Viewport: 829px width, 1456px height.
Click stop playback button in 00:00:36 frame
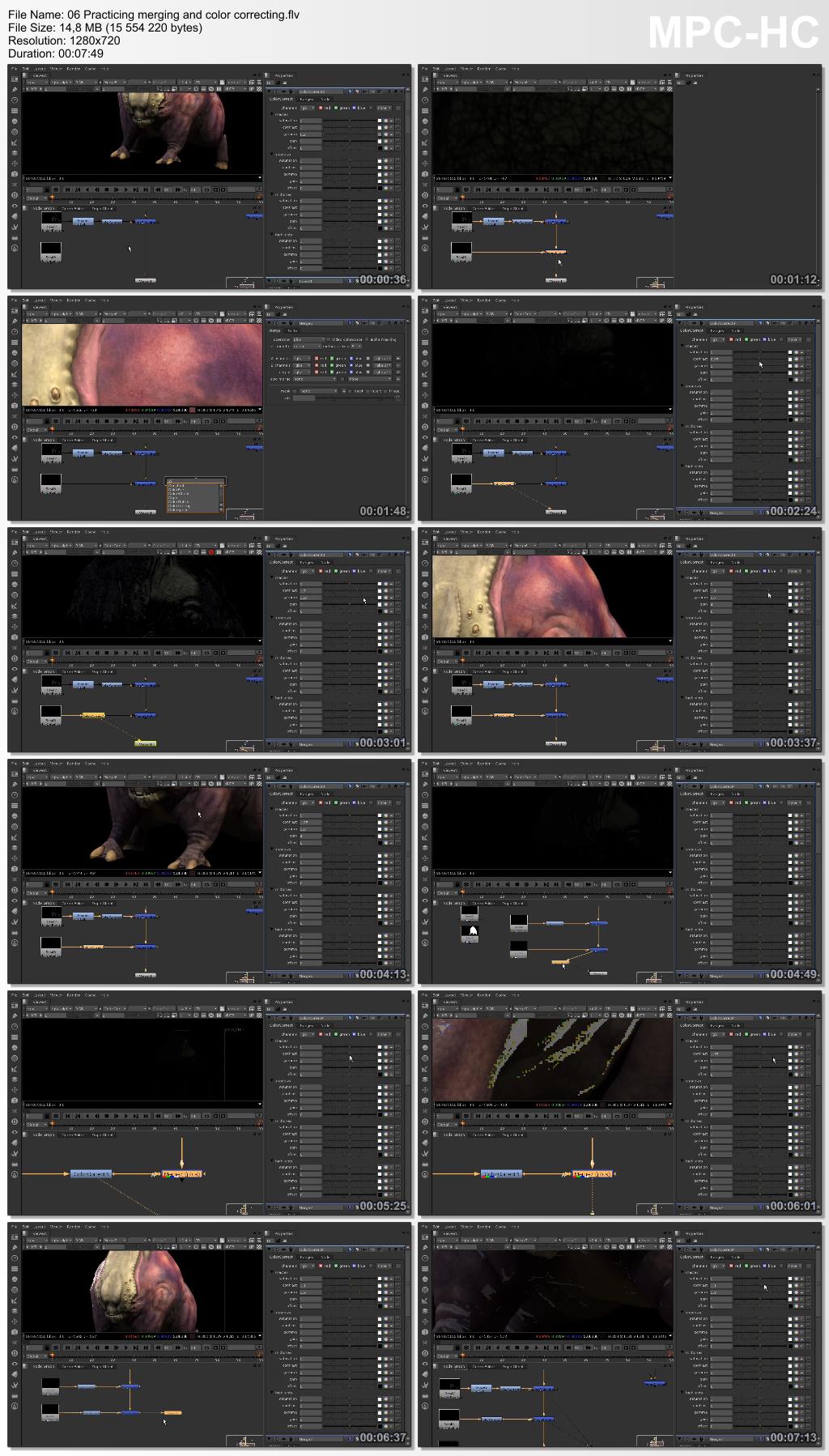pos(107,189)
